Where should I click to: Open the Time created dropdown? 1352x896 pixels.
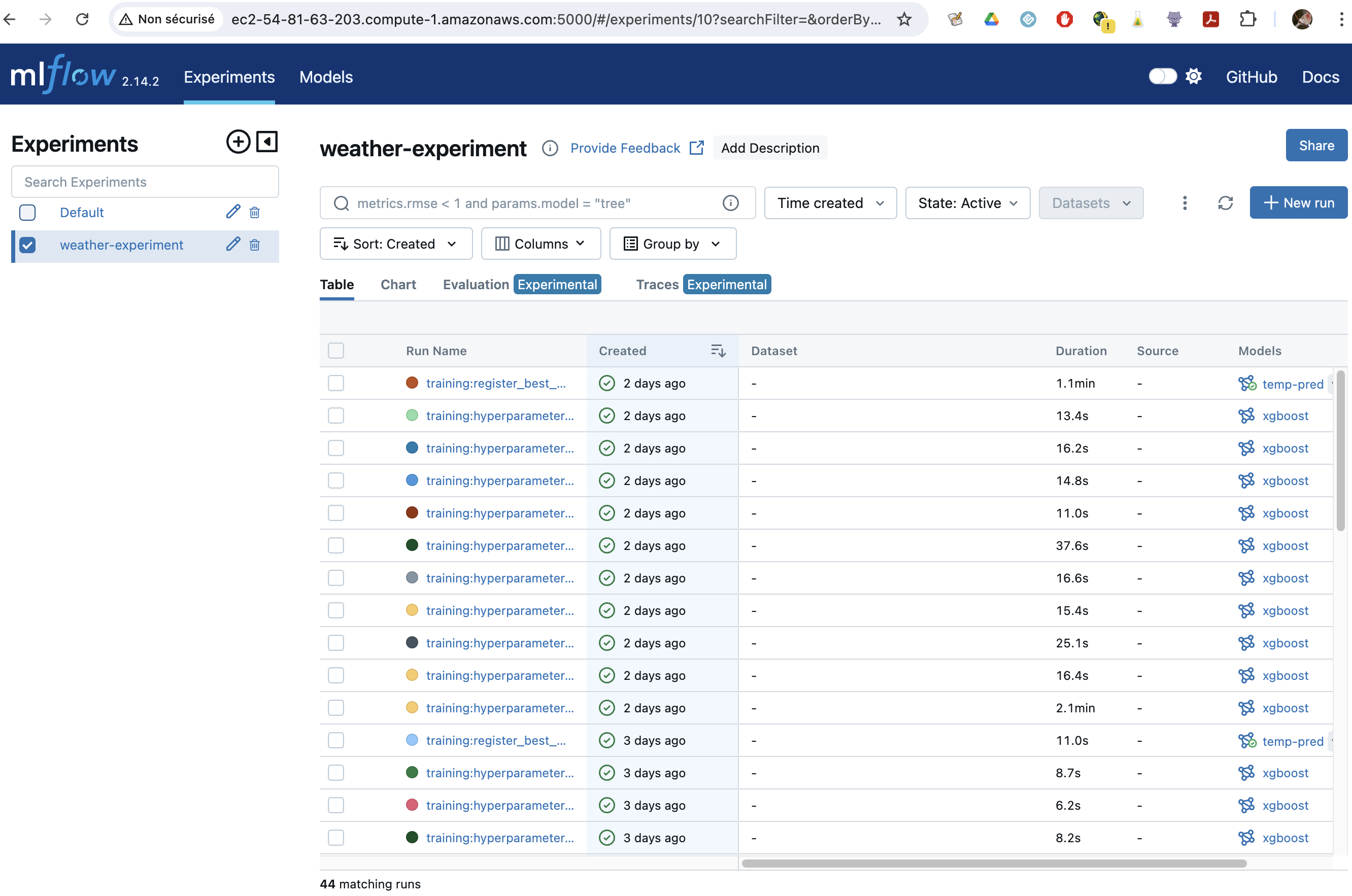coord(830,203)
